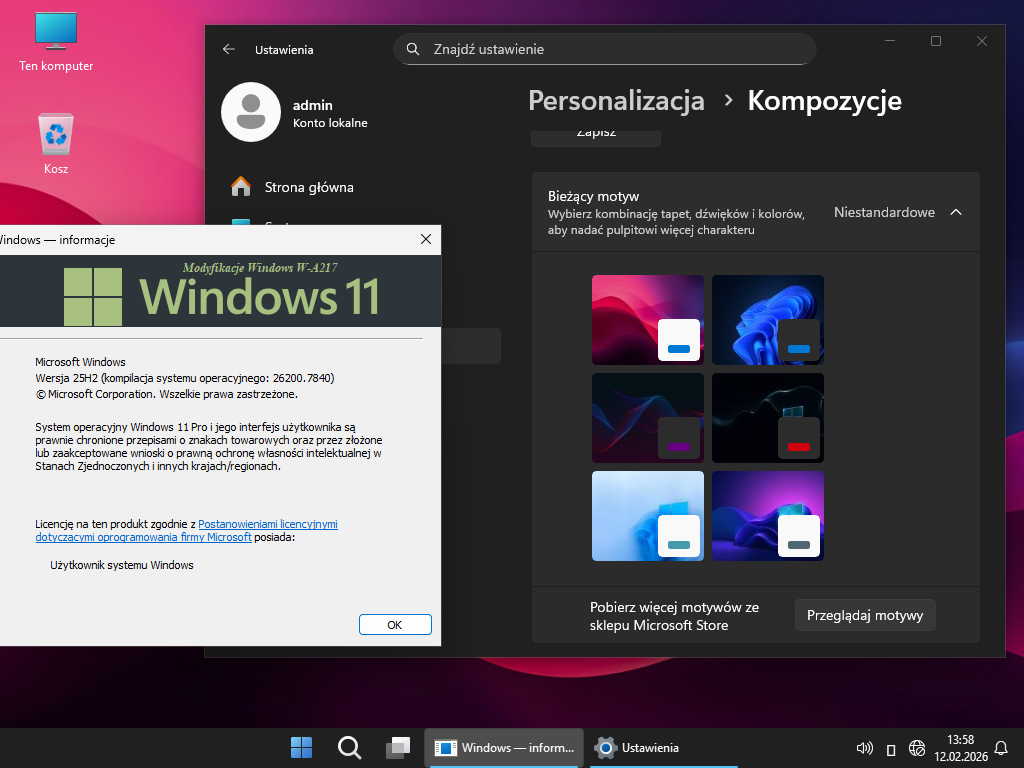This screenshot has width=1024, height=768.
Task: Select Strona główna in the sidebar
Action: click(x=308, y=187)
